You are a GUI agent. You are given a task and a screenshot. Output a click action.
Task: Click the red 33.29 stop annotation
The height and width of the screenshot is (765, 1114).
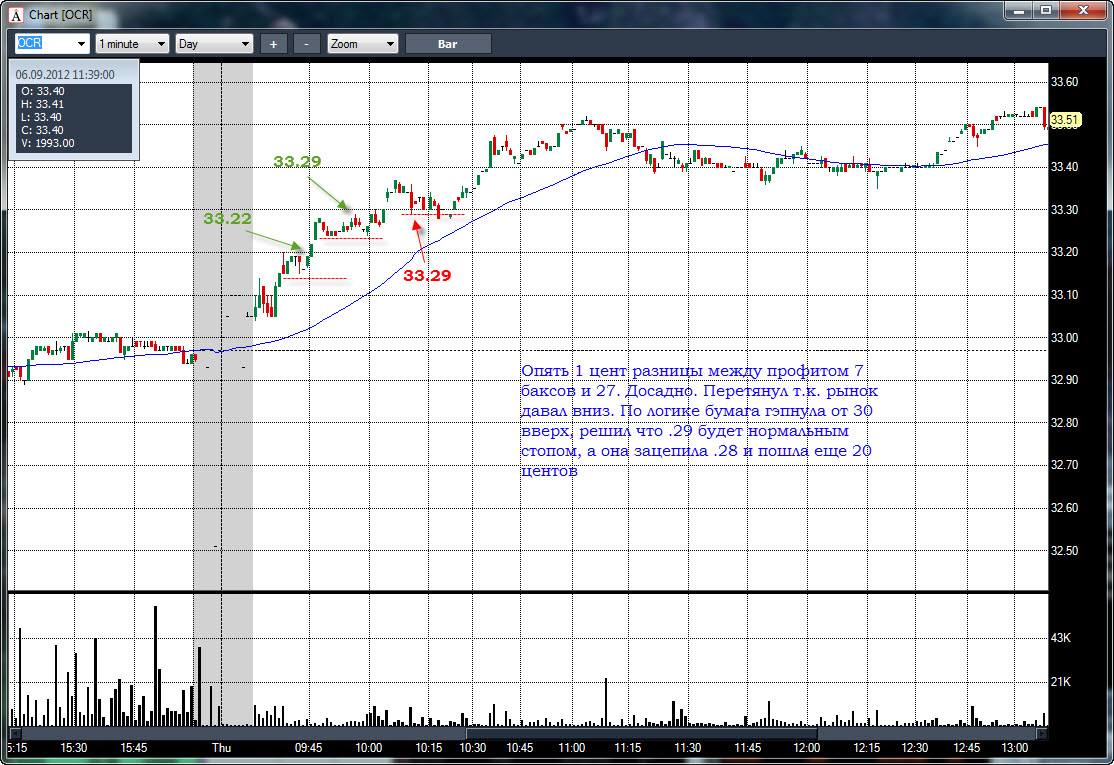[427, 276]
